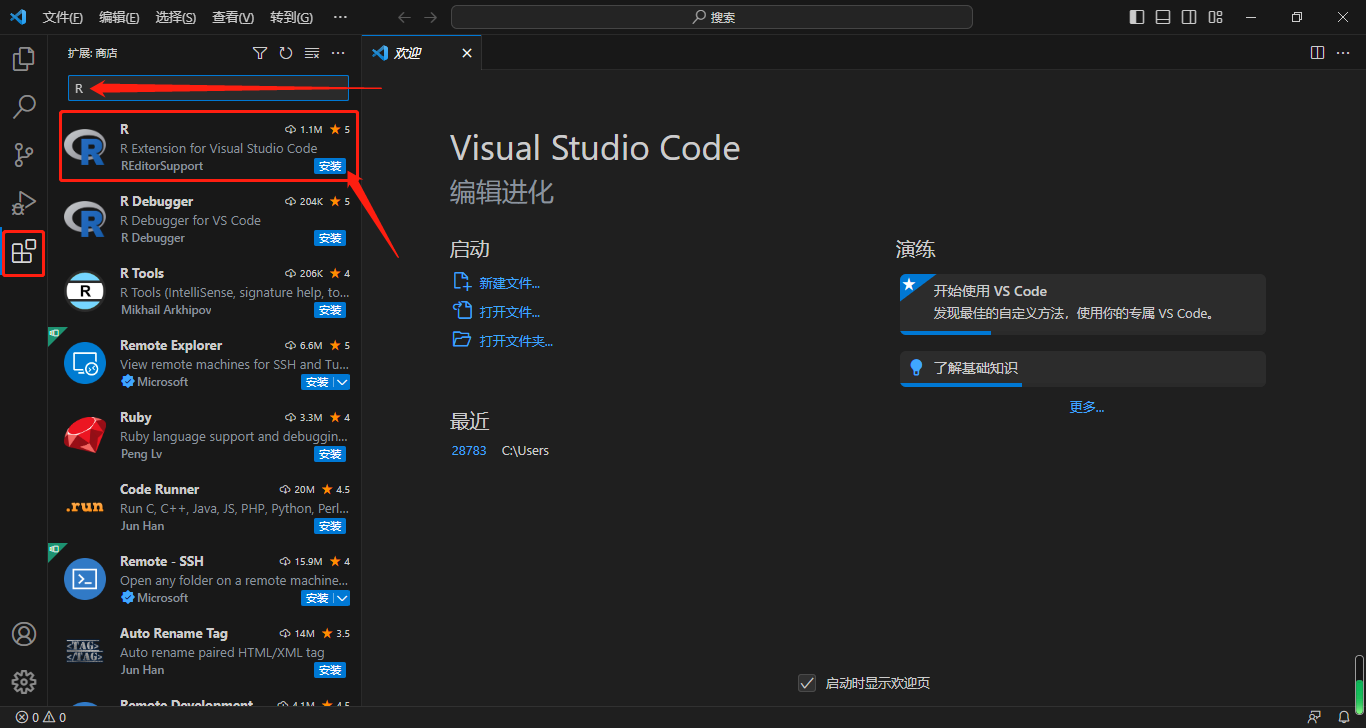Go back with navigation arrow

coord(404,17)
